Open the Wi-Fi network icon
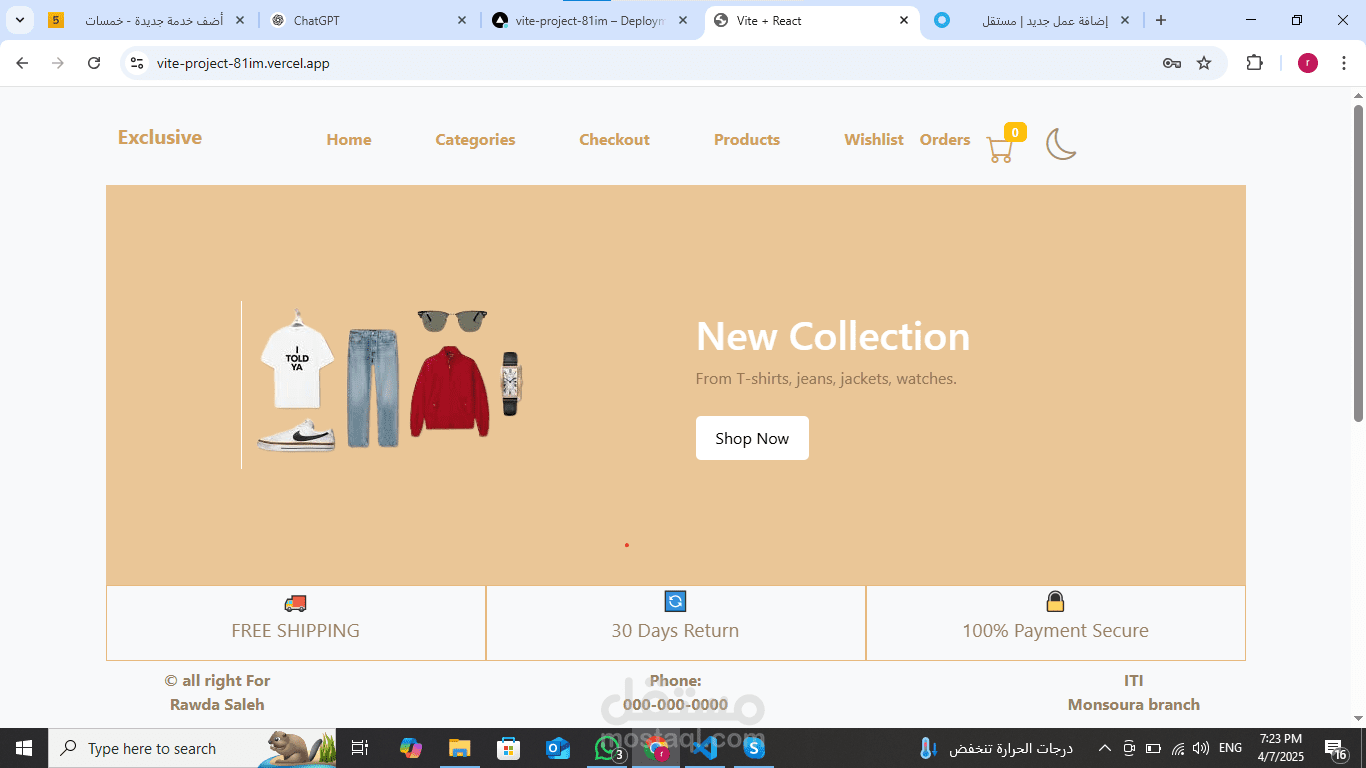Screen dimensions: 1366x768 1178,748
